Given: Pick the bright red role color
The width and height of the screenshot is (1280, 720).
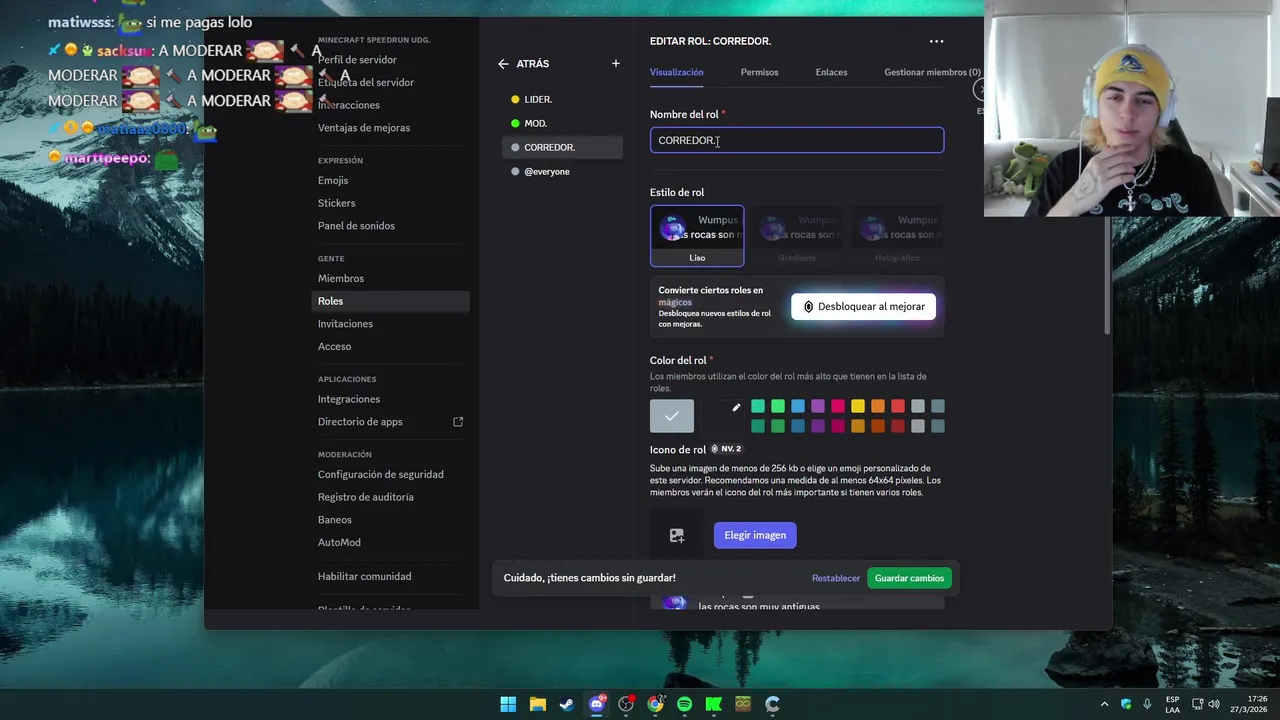Looking at the screenshot, I should click(898, 406).
